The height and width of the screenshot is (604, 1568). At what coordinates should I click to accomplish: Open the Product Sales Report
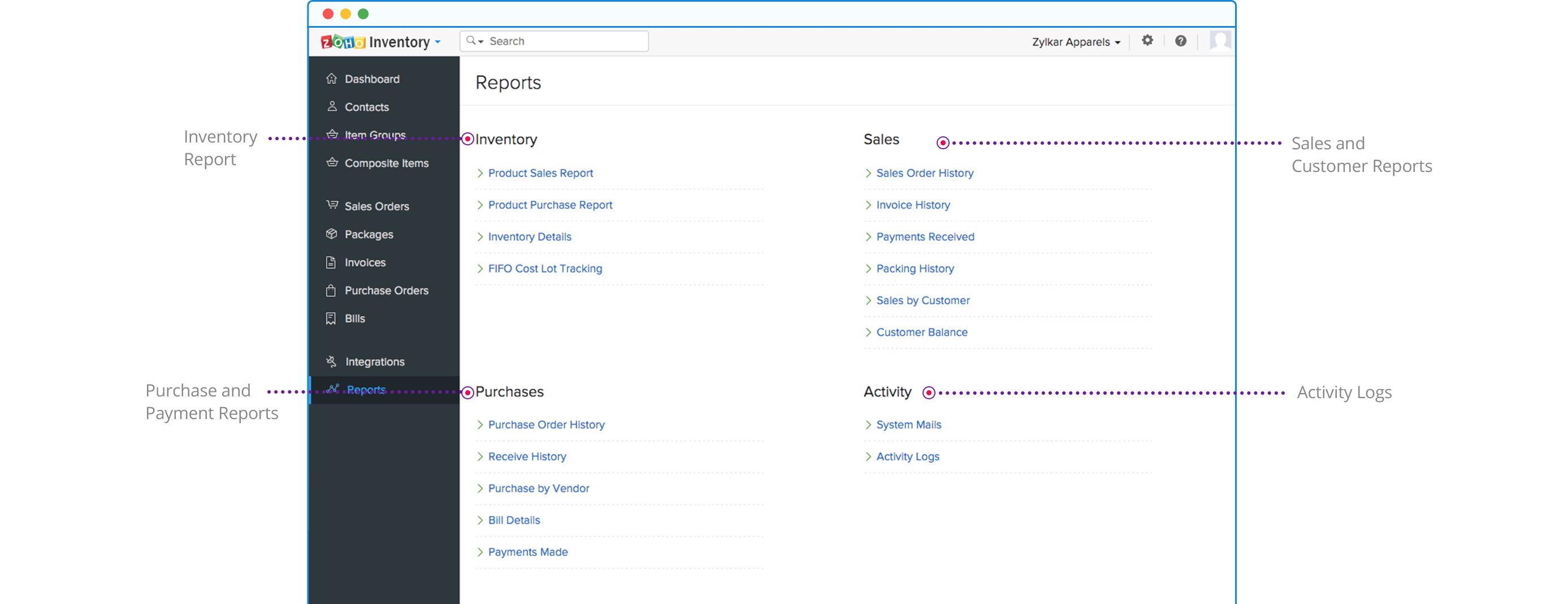[540, 173]
